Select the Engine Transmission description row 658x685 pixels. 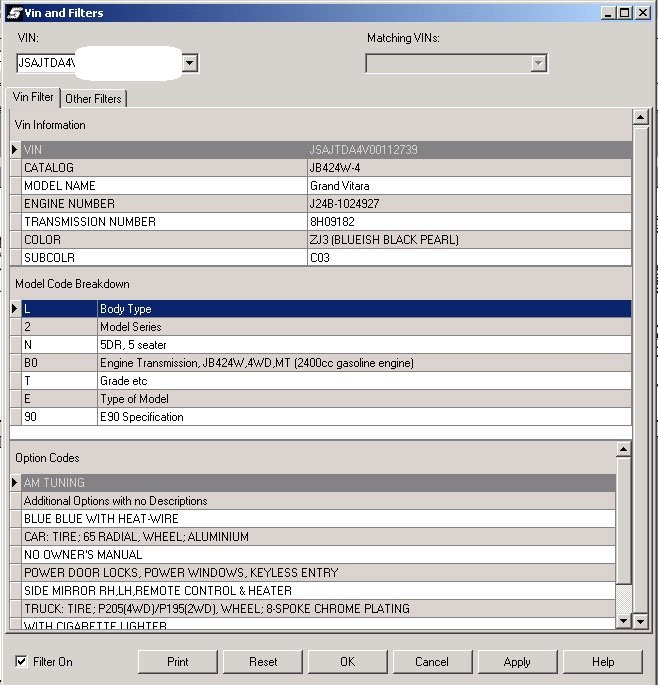(364, 363)
